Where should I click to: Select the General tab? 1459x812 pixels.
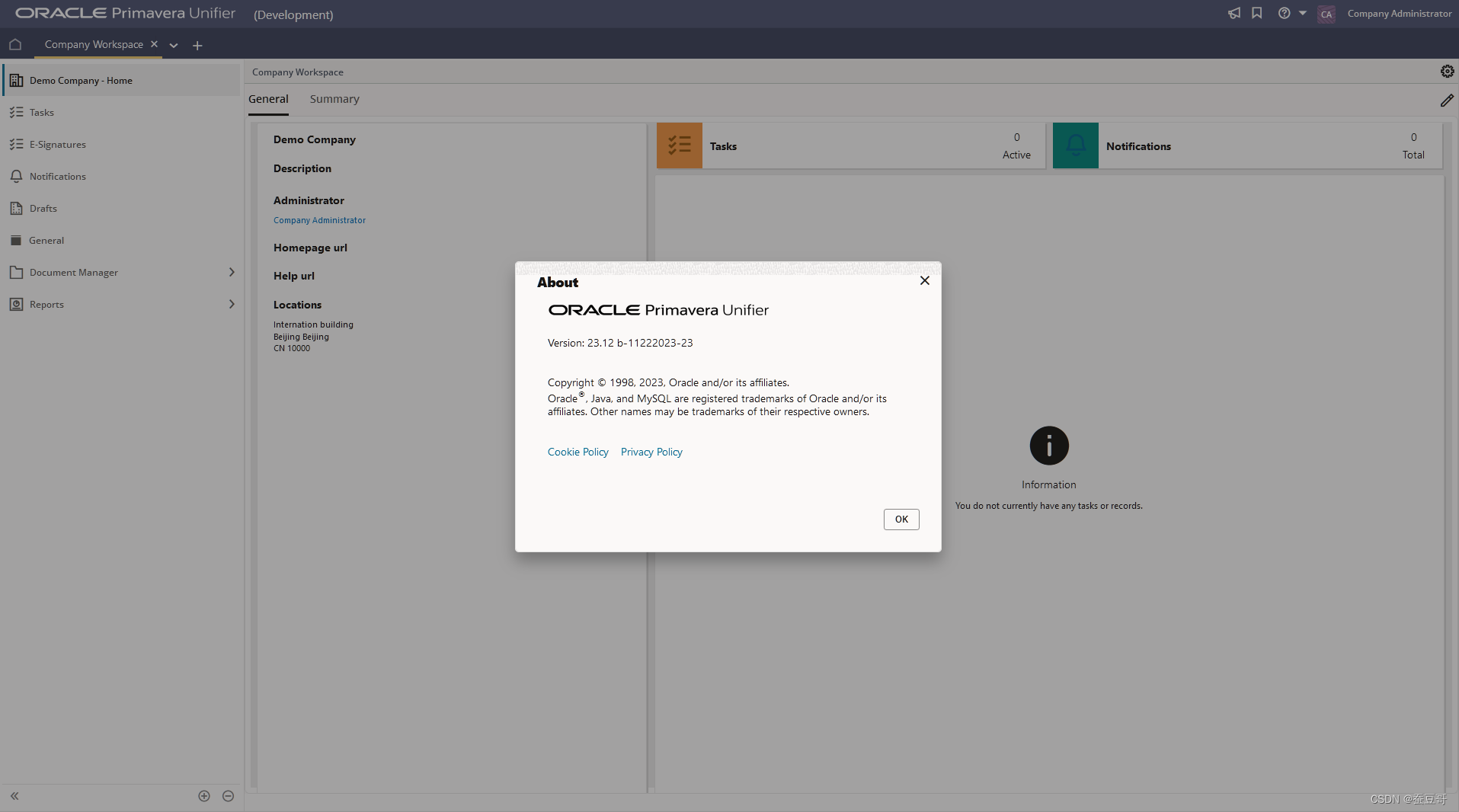[x=268, y=98]
